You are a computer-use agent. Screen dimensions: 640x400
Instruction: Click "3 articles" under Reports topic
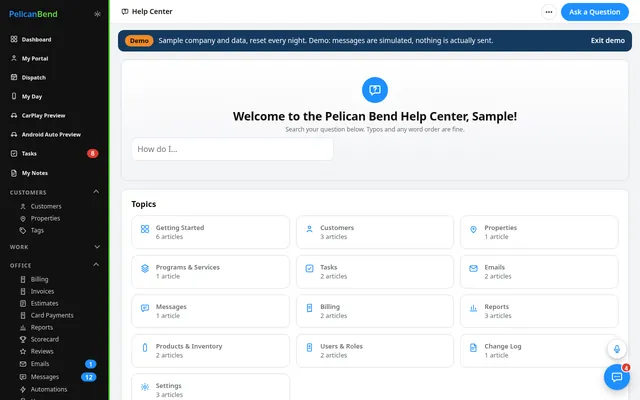pos(498,316)
